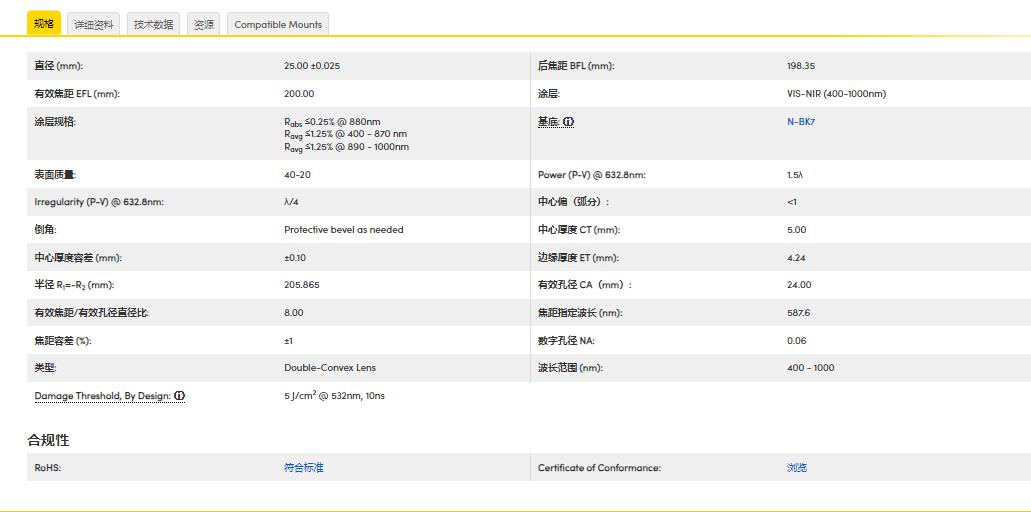The height and width of the screenshot is (512, 1031).
Task: Select center thickness value 5.00
Action: (x=796, y=229)
